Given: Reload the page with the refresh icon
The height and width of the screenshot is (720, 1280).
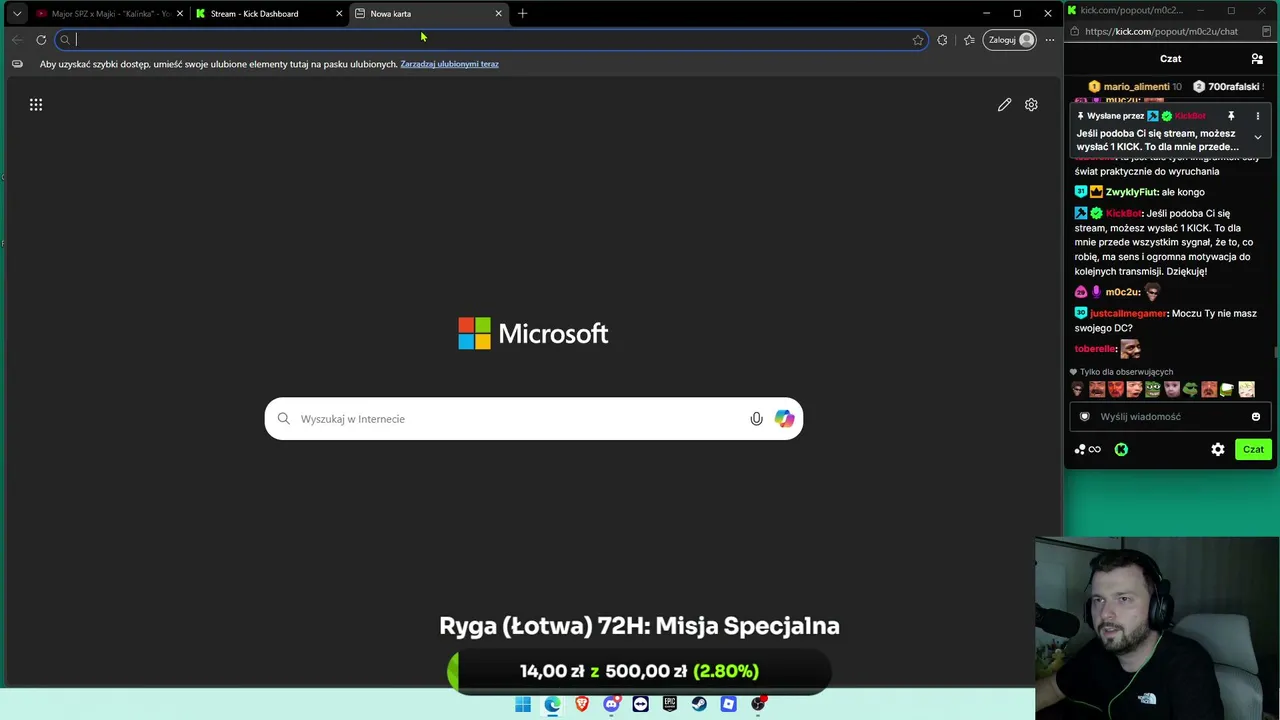Looking at the screenshot, I should tap(41, 40).
